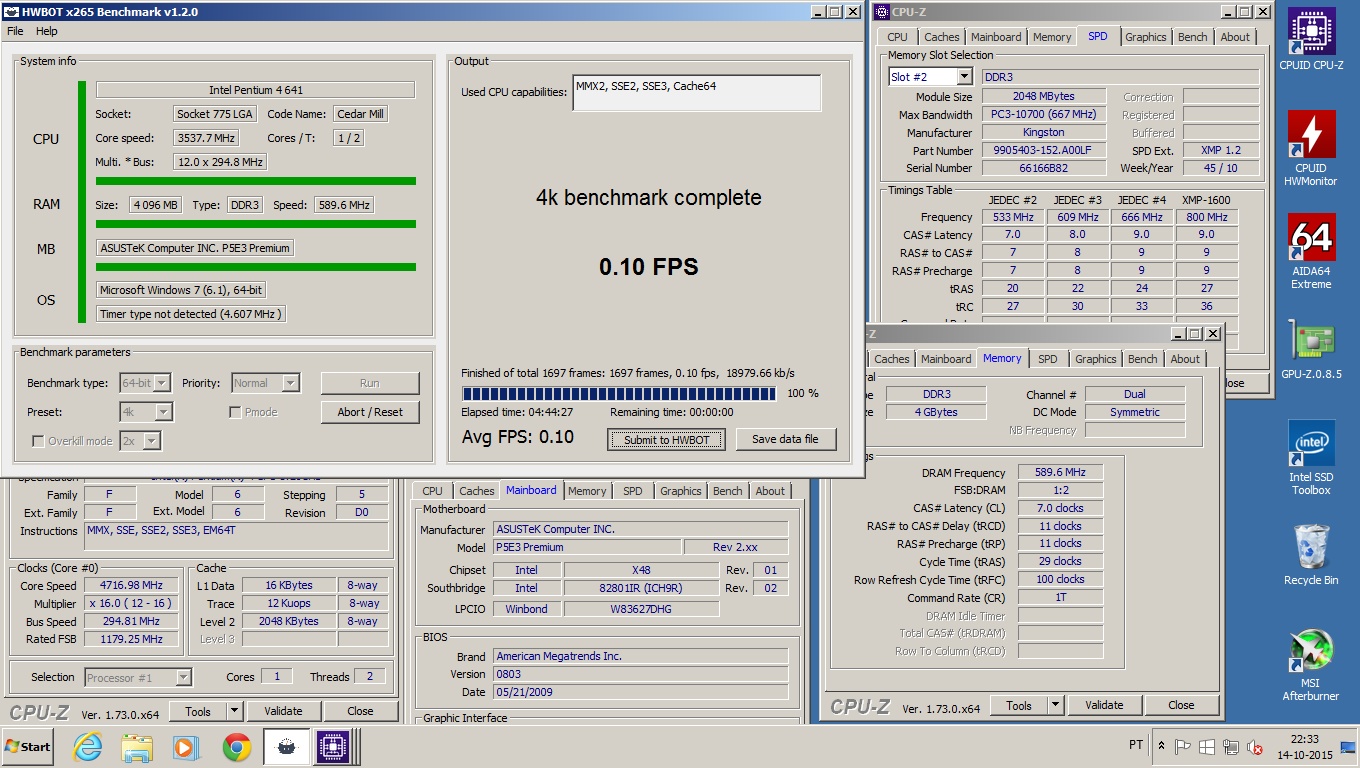Select the Bench tab in CPU-Z Memory window
The width and height of the screenshot is (1360, 768).
pos(1142,359)
